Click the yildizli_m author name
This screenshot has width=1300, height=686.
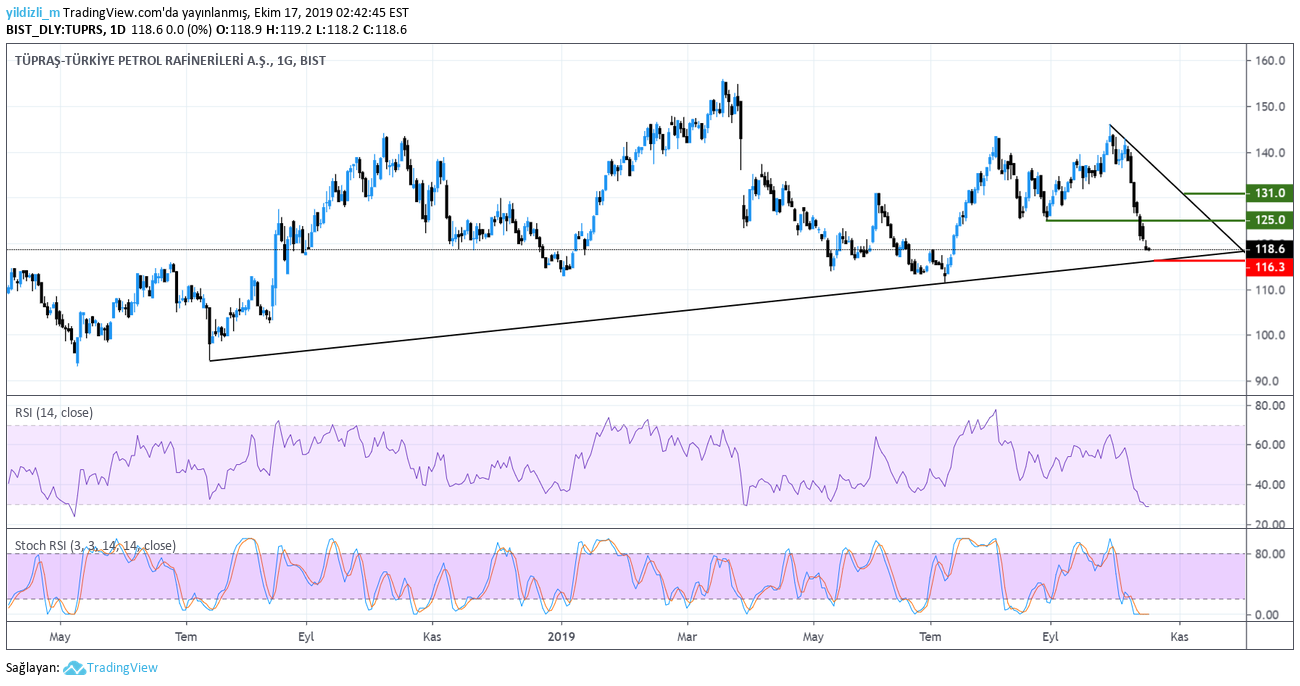(x=33, y=12)
